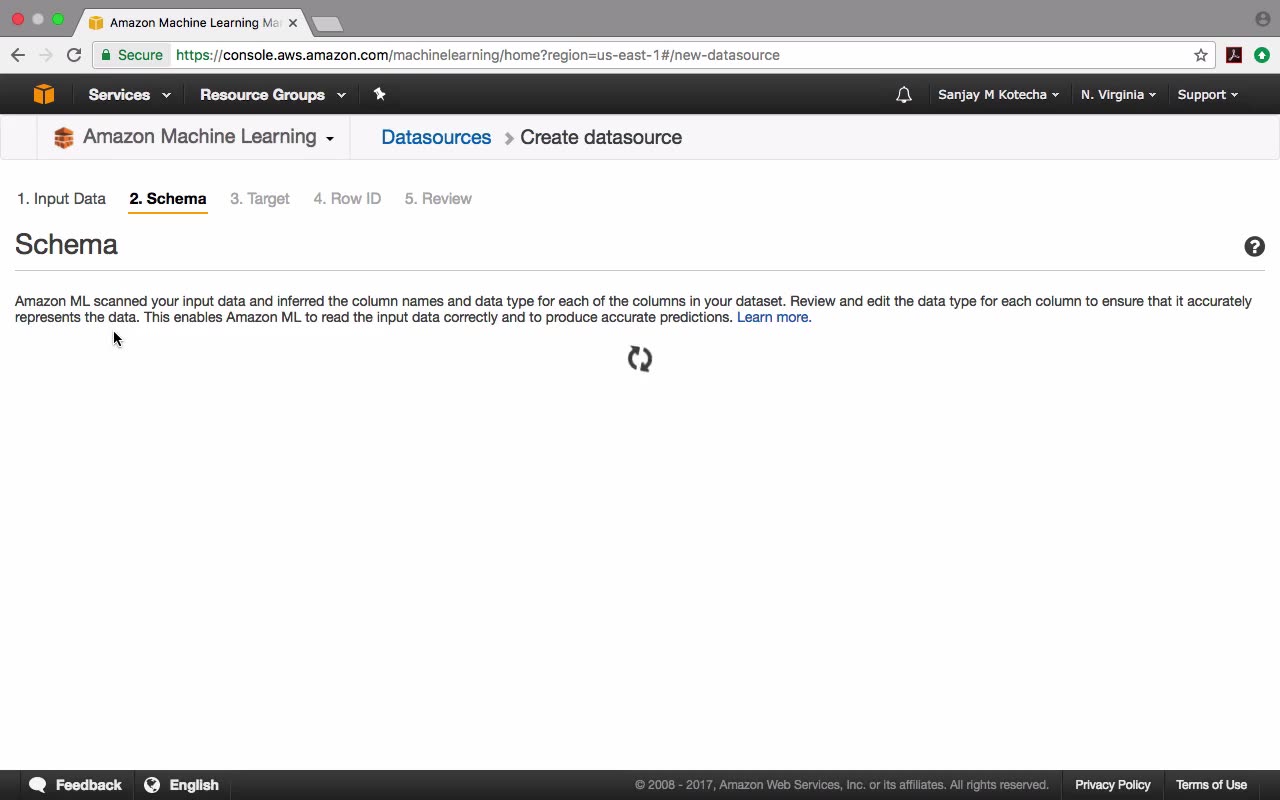Click the Chrome profile avatar icon
Viewport: 1280px width, 800px height.
click(1262, 19)
